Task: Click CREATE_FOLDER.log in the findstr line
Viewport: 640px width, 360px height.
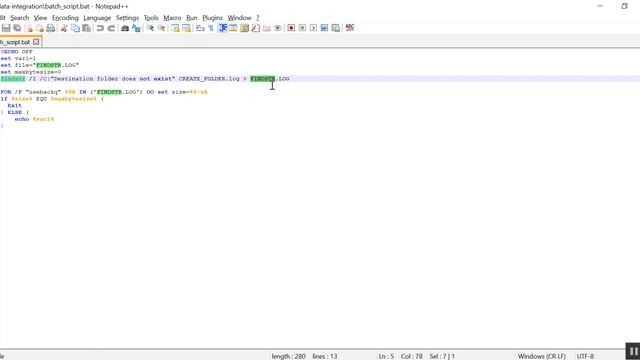Action: click(209, 79)
